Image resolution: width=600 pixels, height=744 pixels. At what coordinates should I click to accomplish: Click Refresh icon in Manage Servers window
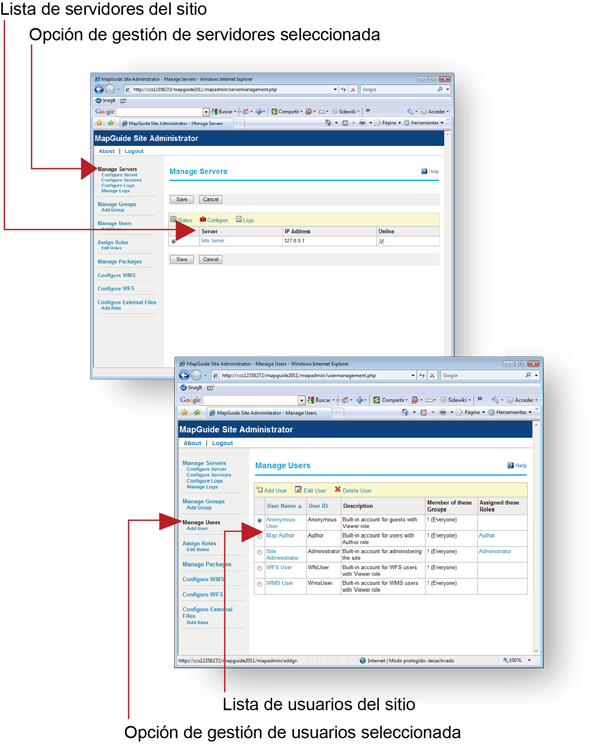[x=343, y=89]
